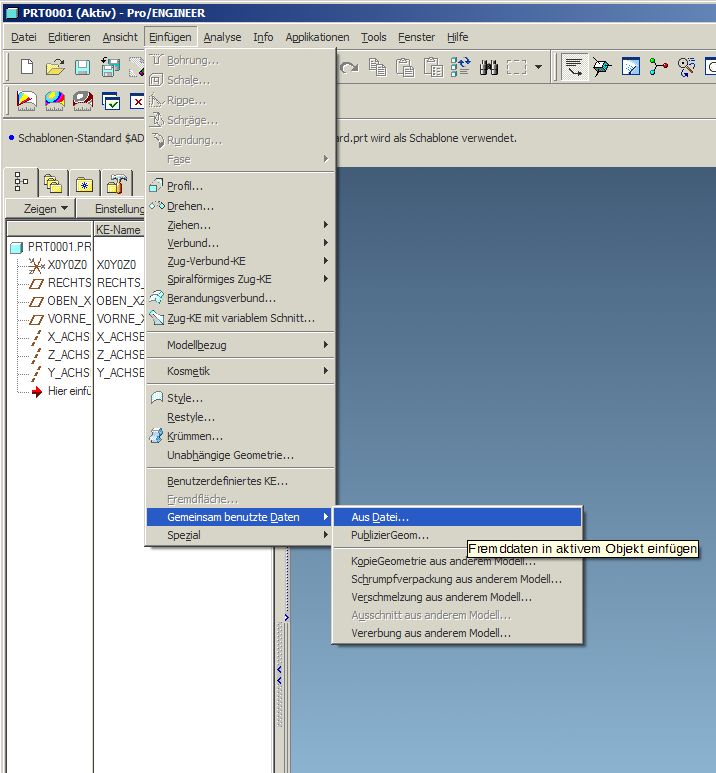Click the KE-Name column header
716x773 pixels.
tap(119, 229)
